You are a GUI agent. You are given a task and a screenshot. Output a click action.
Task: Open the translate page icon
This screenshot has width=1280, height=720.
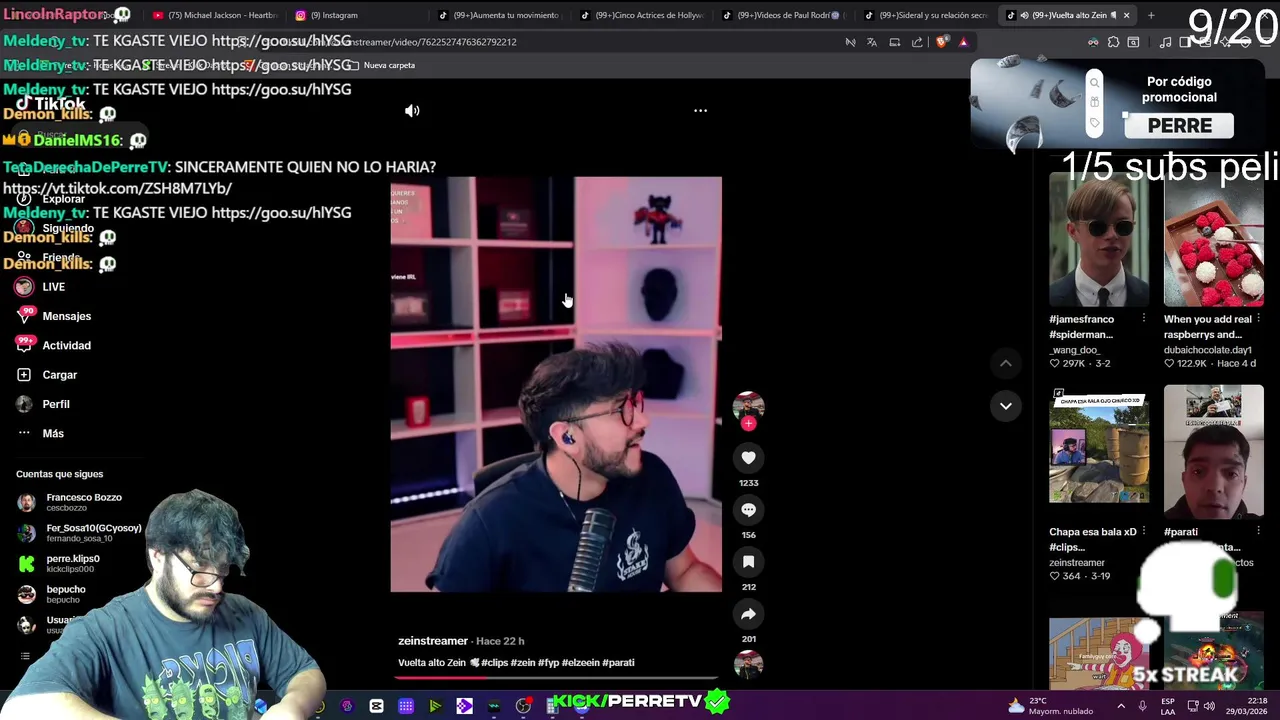point(872,42)
